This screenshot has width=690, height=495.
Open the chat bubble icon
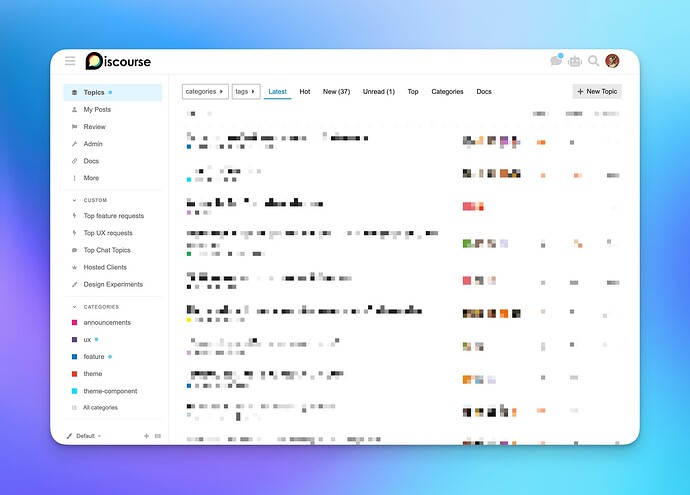tap(556, 61)
